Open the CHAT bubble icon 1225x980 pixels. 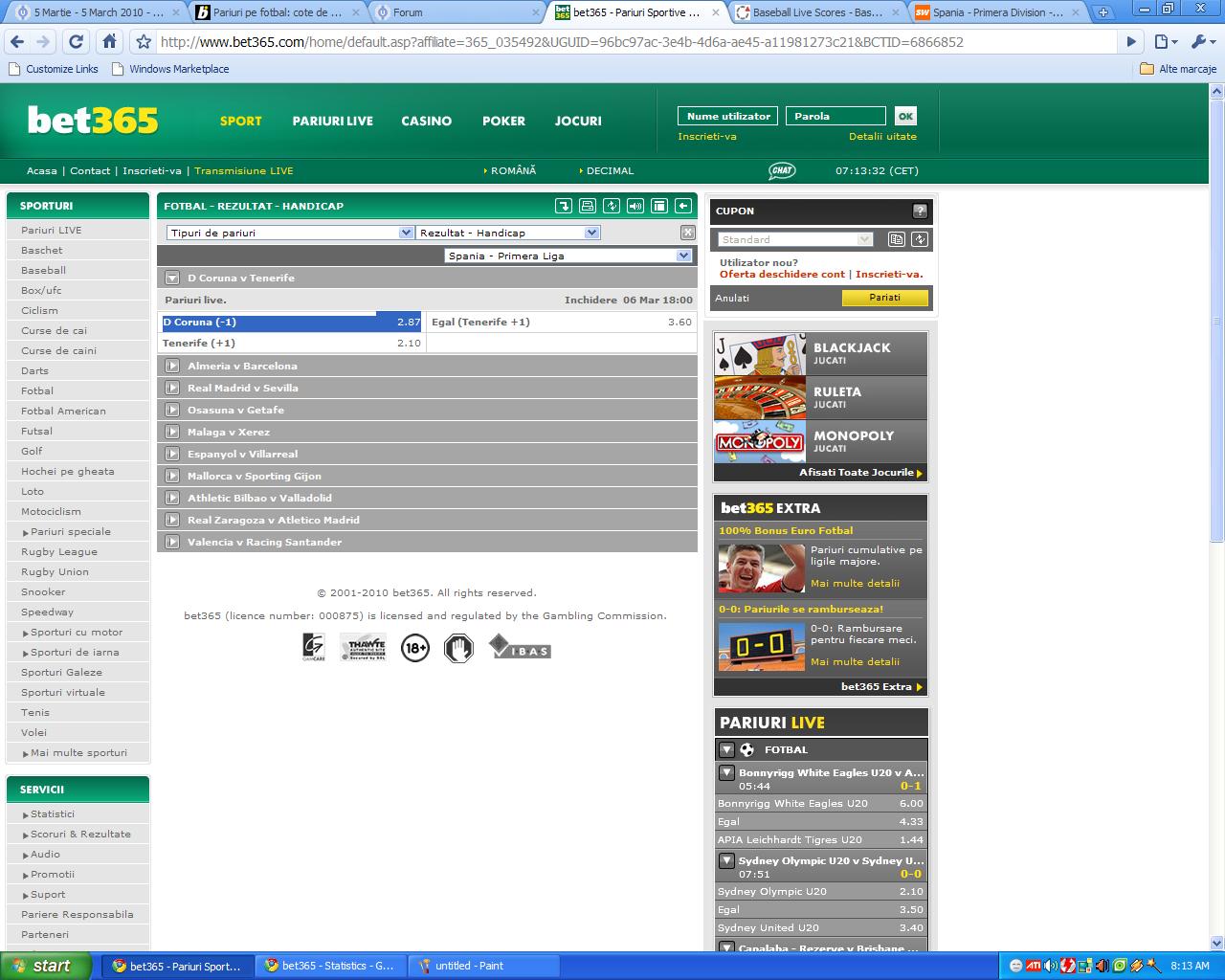coord(782,170)
